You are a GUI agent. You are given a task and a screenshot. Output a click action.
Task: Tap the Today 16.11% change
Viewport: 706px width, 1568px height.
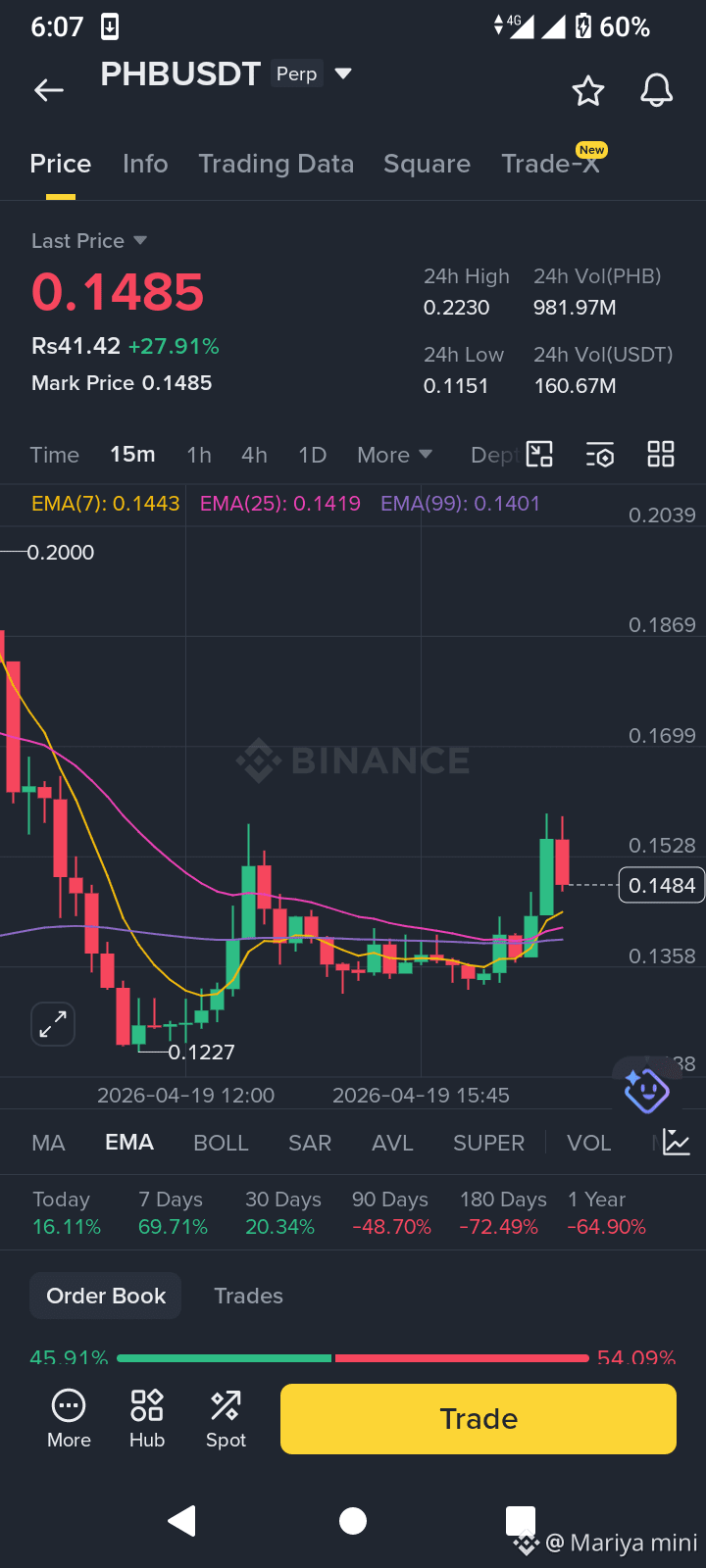[x=67, y=1213]
